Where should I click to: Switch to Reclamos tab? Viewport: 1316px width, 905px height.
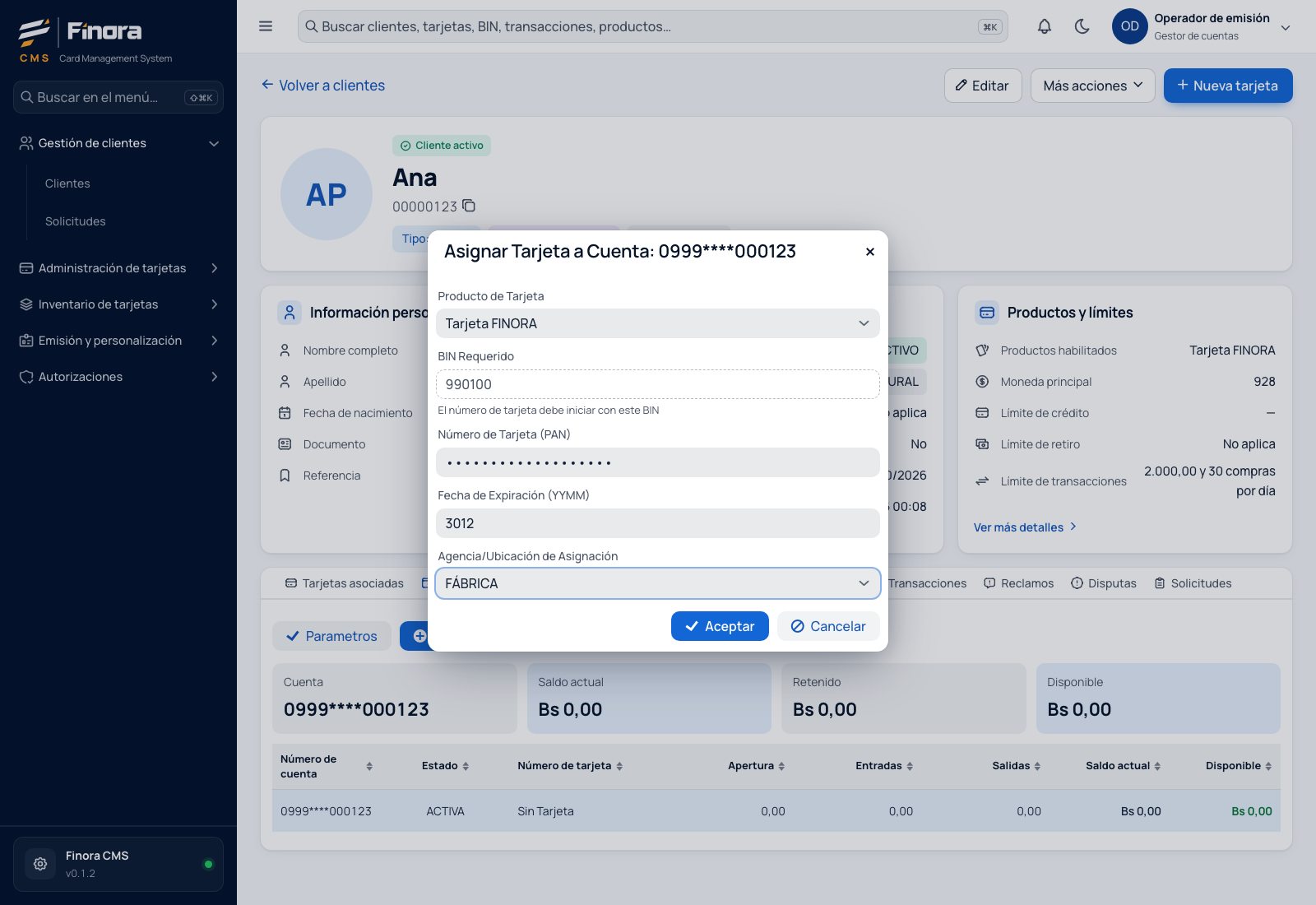coord(1018,583)
